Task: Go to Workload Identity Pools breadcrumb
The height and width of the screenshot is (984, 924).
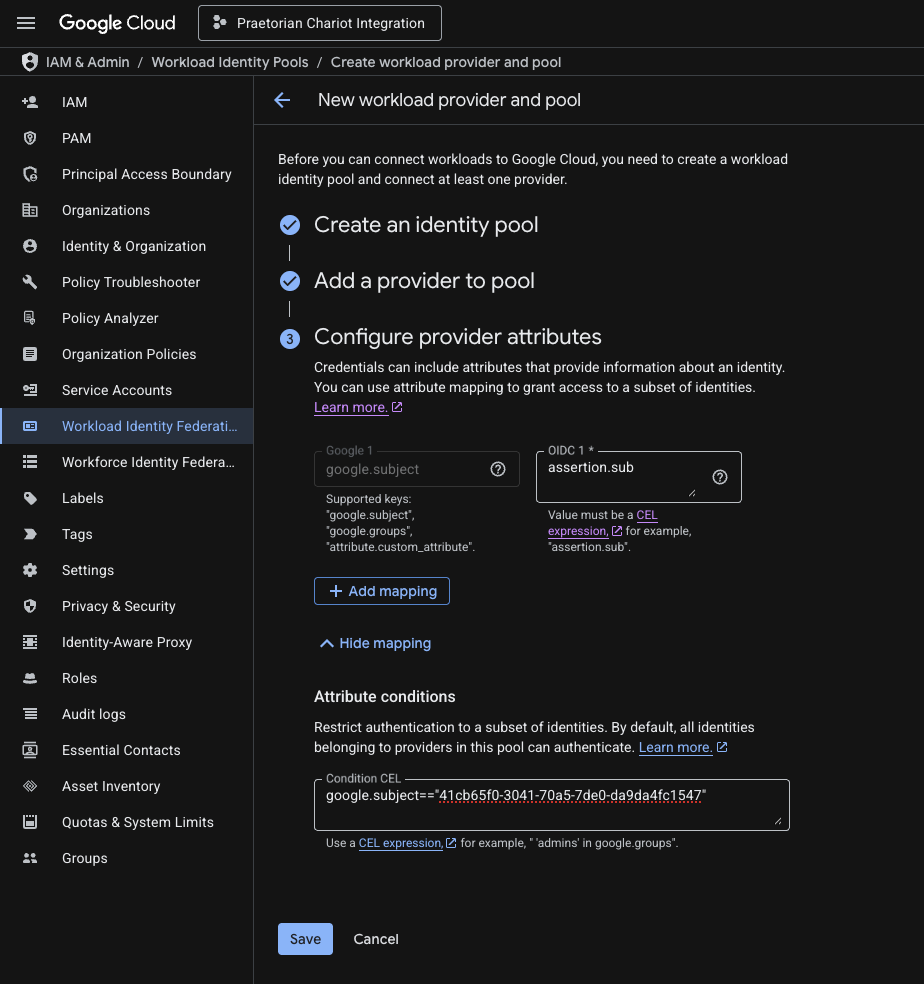Action: tap(230, 62)
